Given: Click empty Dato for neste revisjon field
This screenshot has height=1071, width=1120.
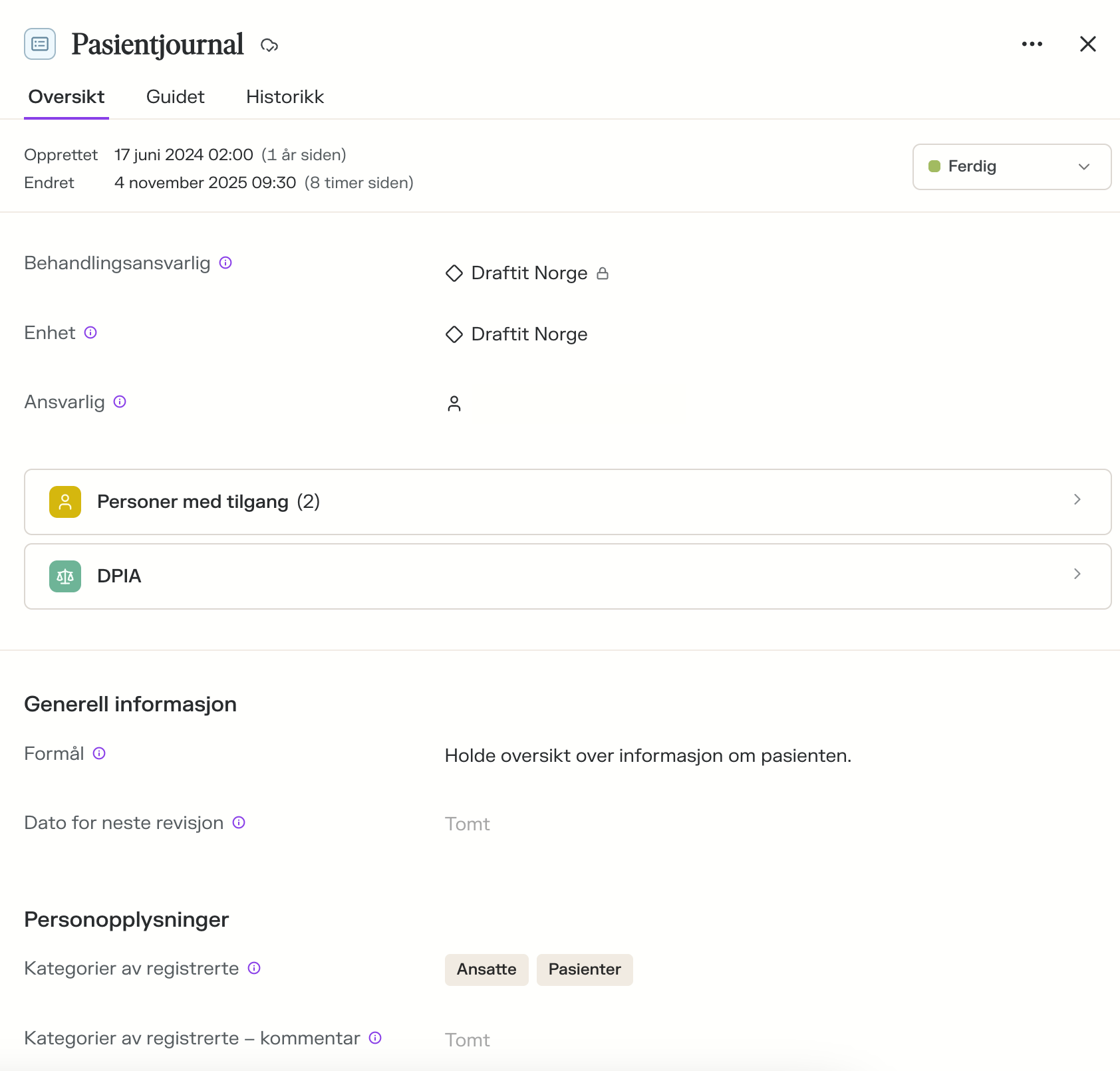Looking at the screenshot, I should point(468,824).
